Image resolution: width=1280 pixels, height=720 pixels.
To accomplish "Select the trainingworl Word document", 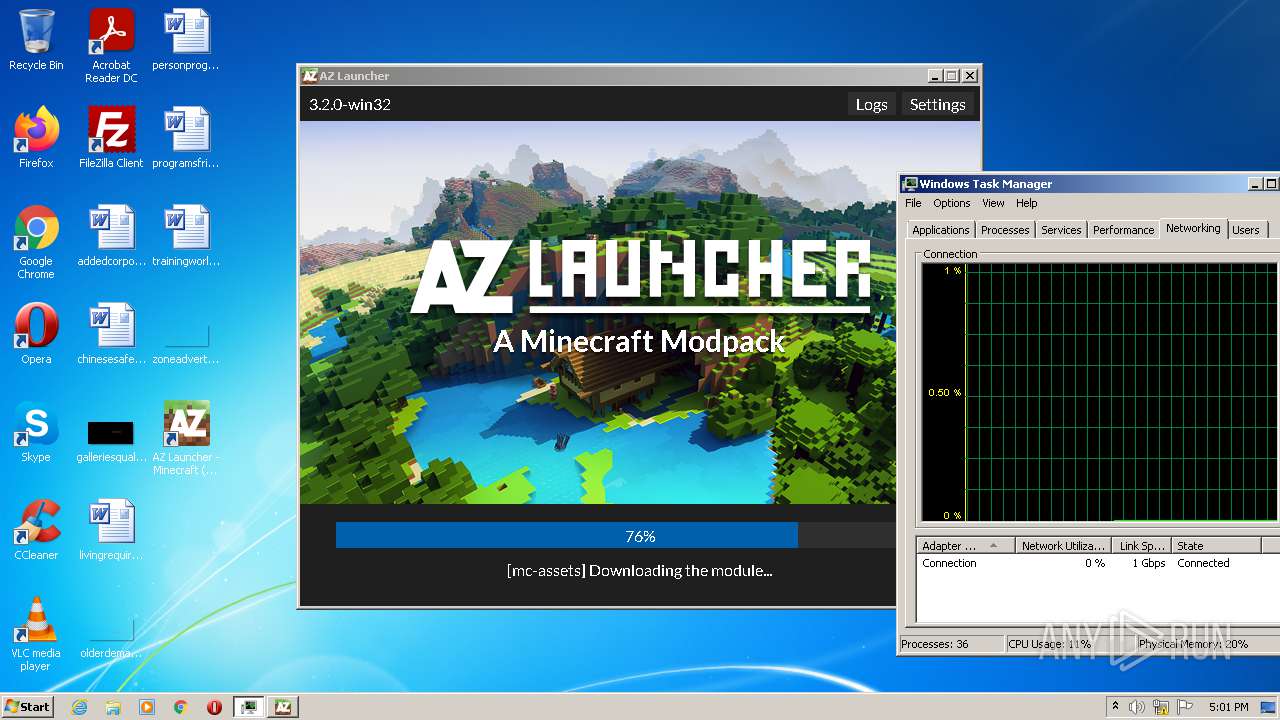I will (x=186, y=236).
